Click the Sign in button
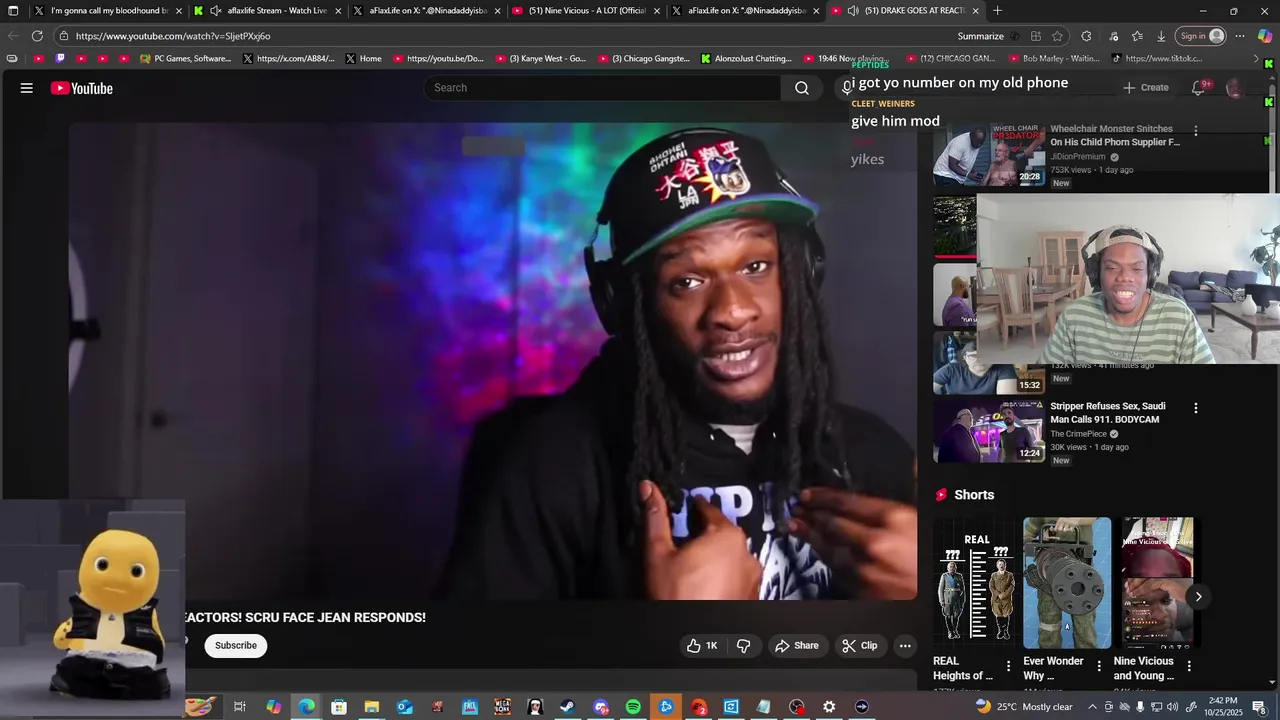The height and width of the screenshot is (720, 1280). pos(1201,36)
